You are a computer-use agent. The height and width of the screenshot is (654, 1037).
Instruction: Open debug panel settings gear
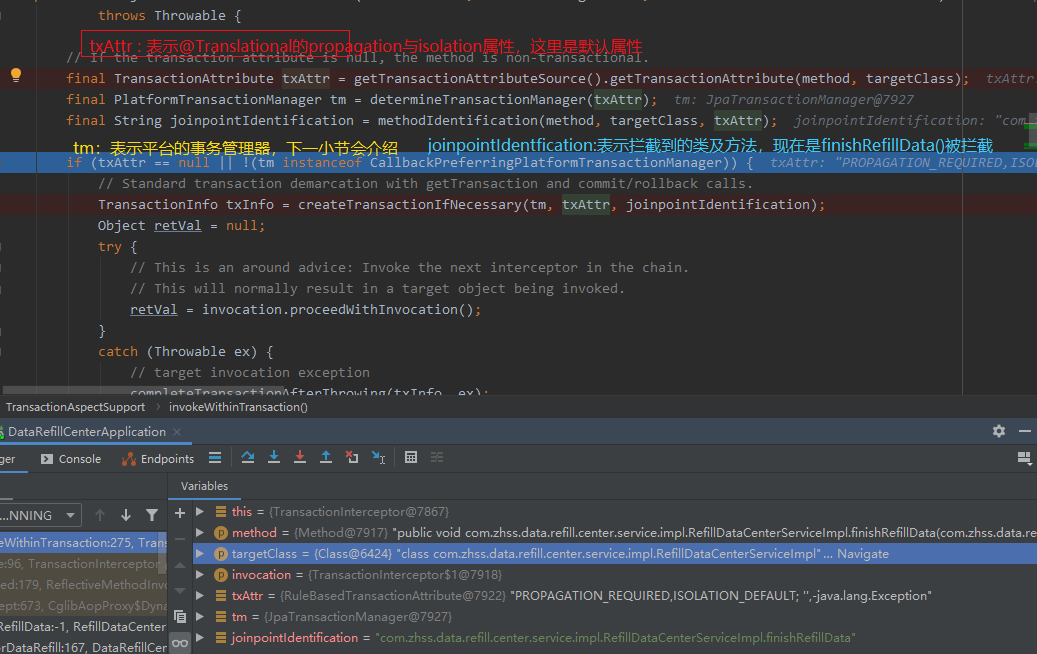(x=998, y=431)
